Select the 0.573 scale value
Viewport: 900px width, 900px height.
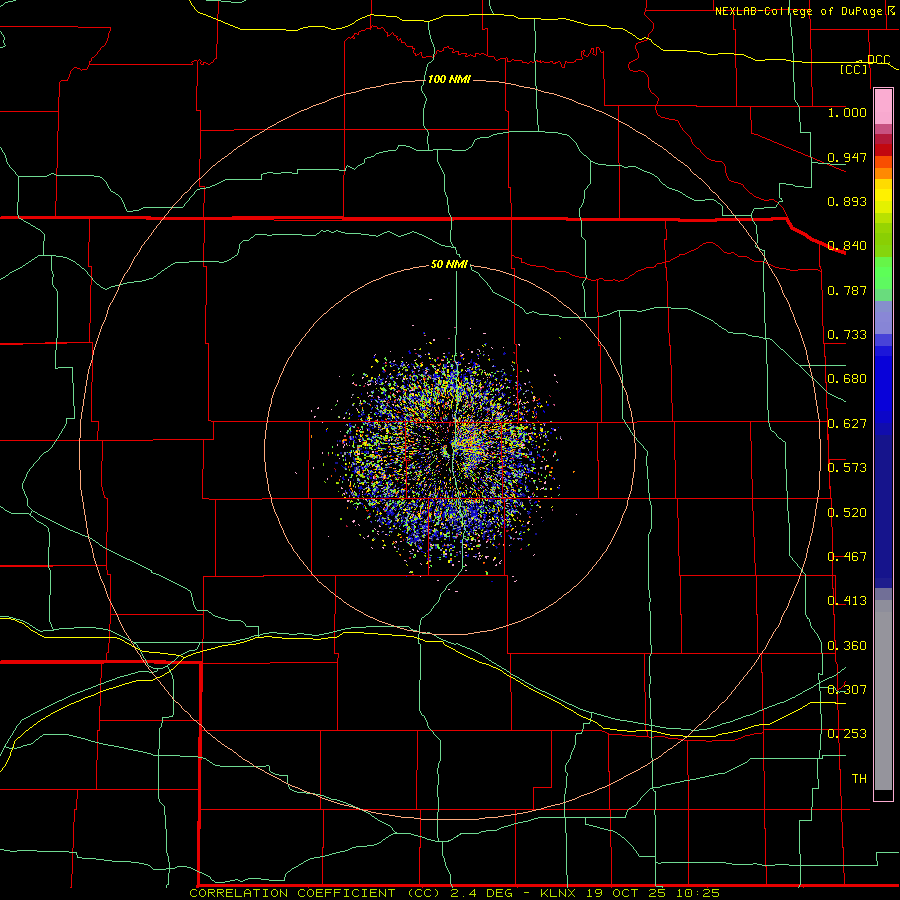(847, 468)
